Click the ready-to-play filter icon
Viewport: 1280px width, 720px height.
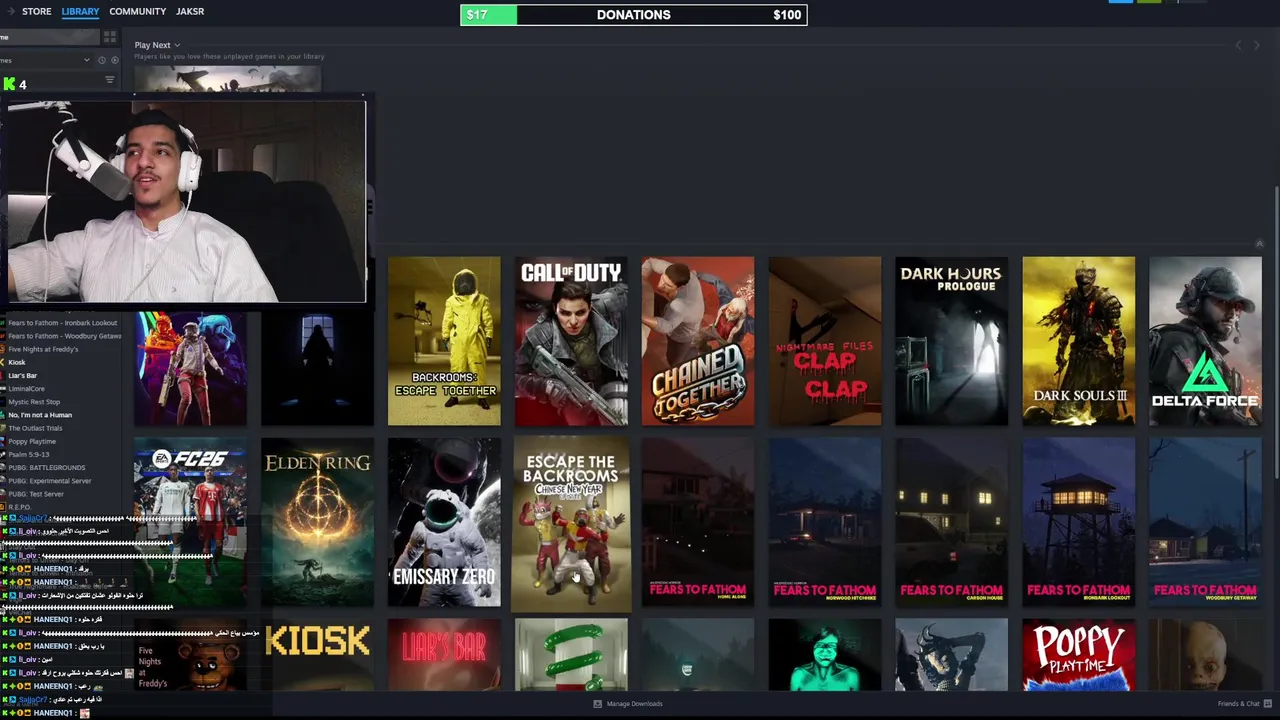(x=115, y=60)
